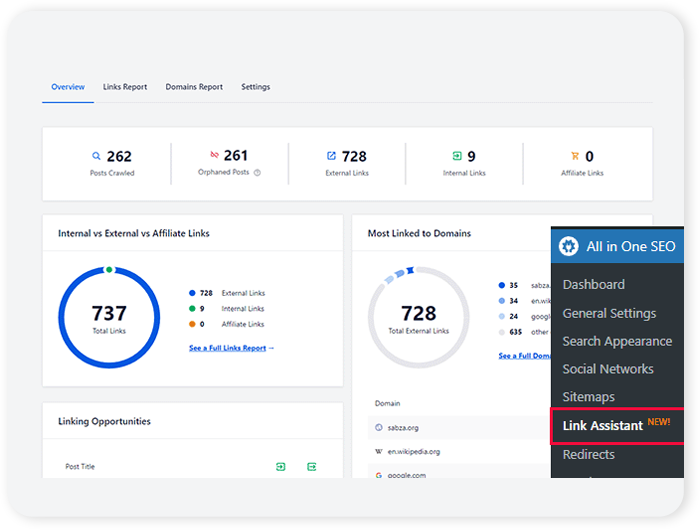This screenshot has height=530, width=700.
Task: Click the Internal Links green icon
Action: 457,156
